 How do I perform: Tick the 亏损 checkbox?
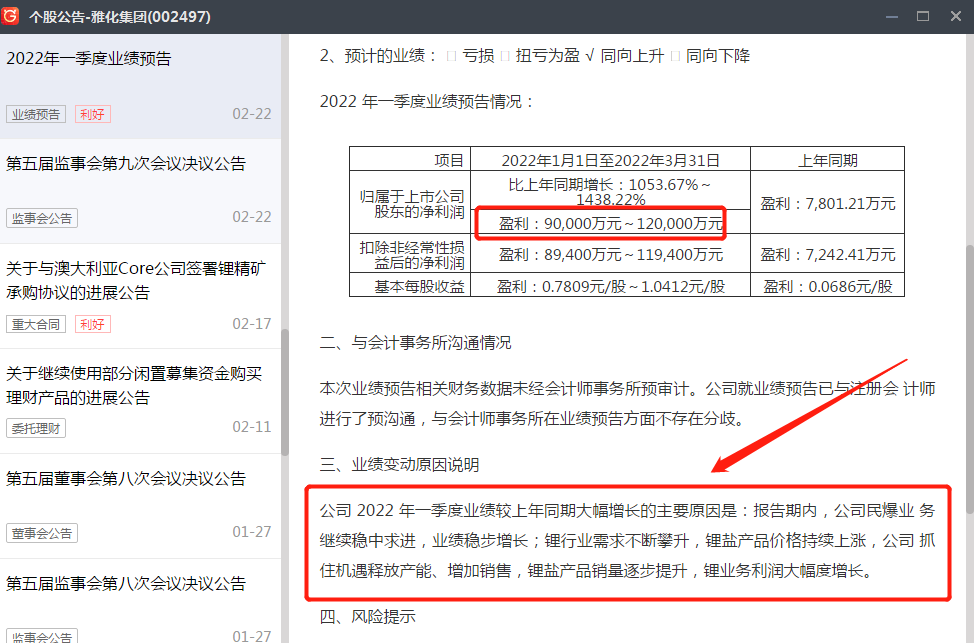452,57
